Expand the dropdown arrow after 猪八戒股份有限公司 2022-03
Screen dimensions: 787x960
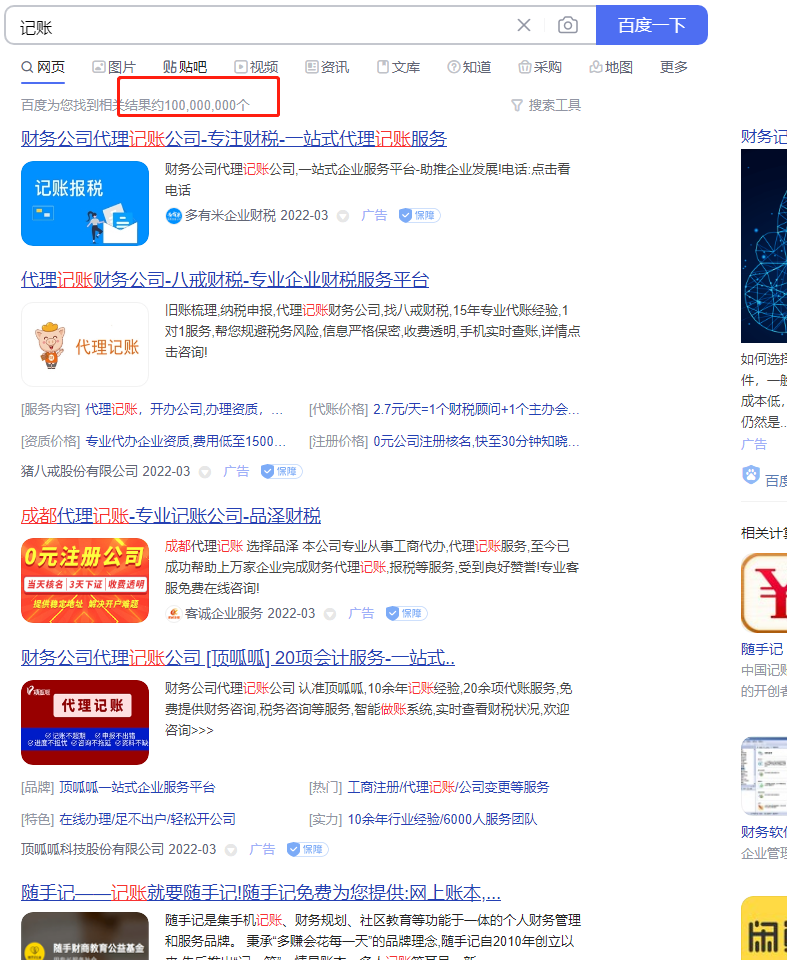[205, 472]
